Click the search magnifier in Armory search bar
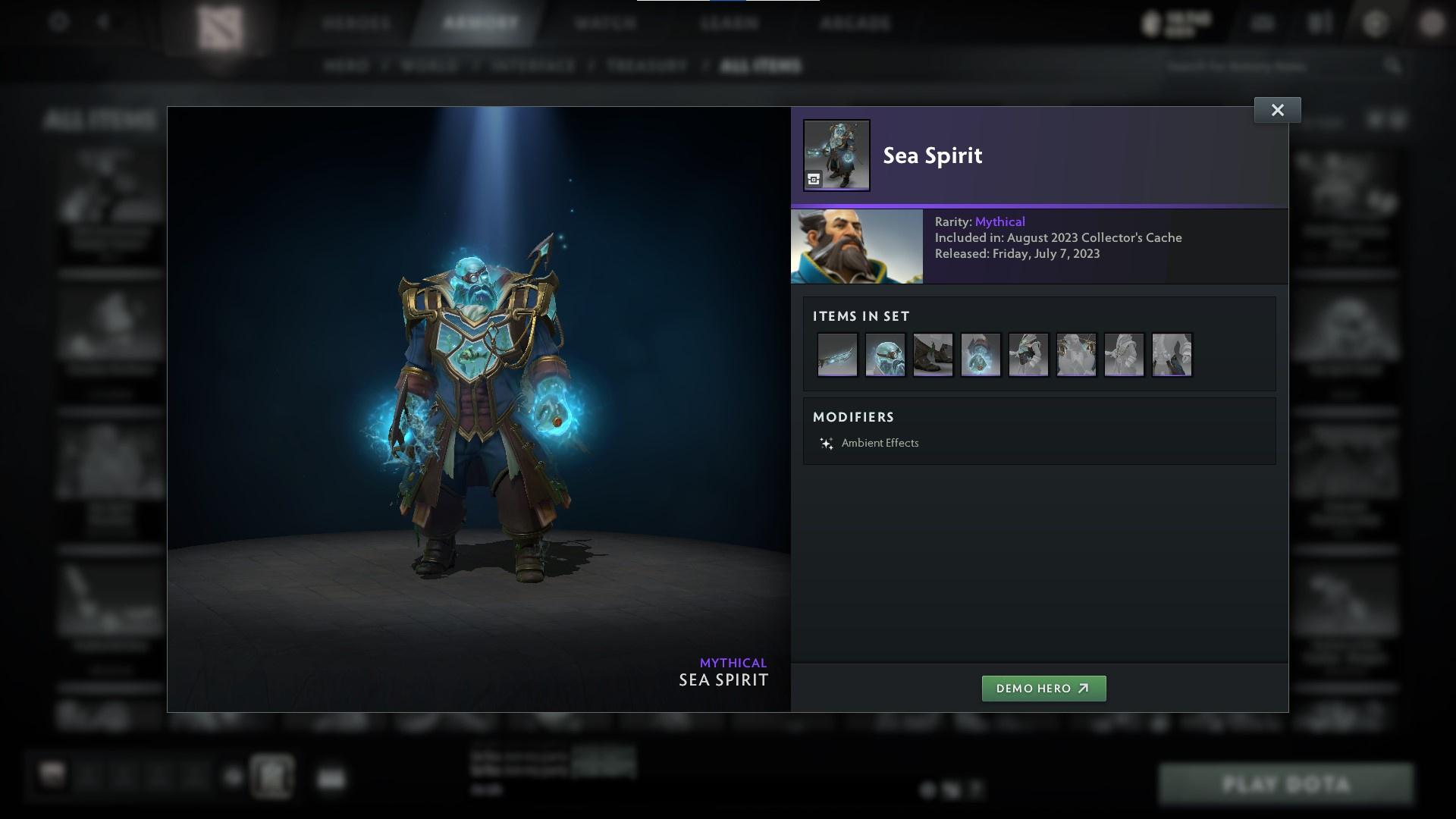Viewport: 1456px width, 819px height. pos(1394,66)
